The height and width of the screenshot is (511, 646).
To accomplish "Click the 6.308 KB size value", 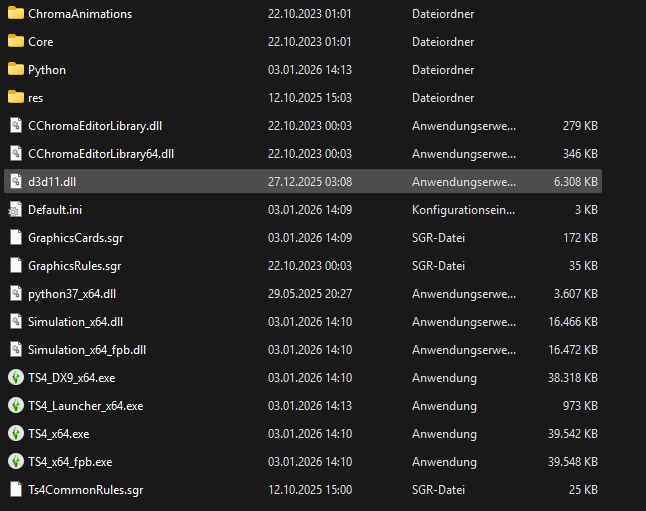I will pos(576,182).
